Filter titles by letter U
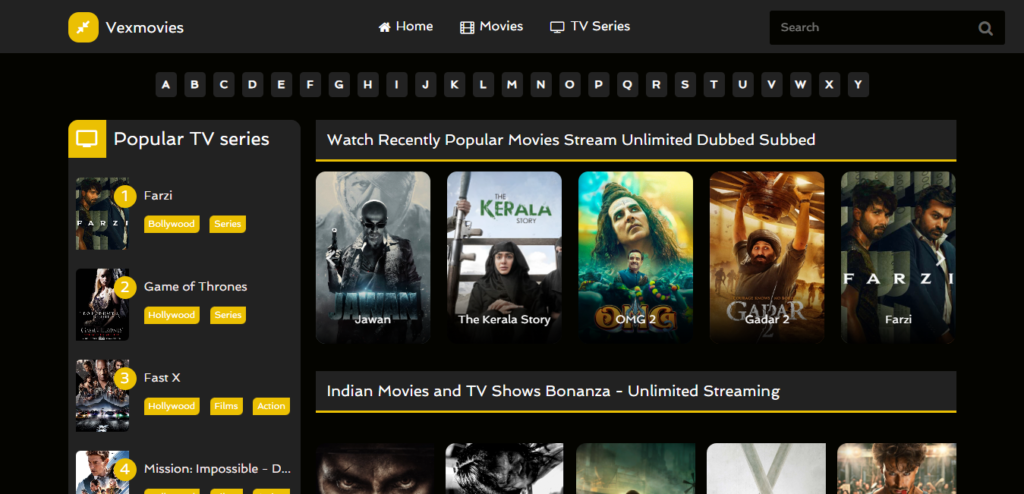This screenshot has width=1024, height=494. (x=743, y=85)
